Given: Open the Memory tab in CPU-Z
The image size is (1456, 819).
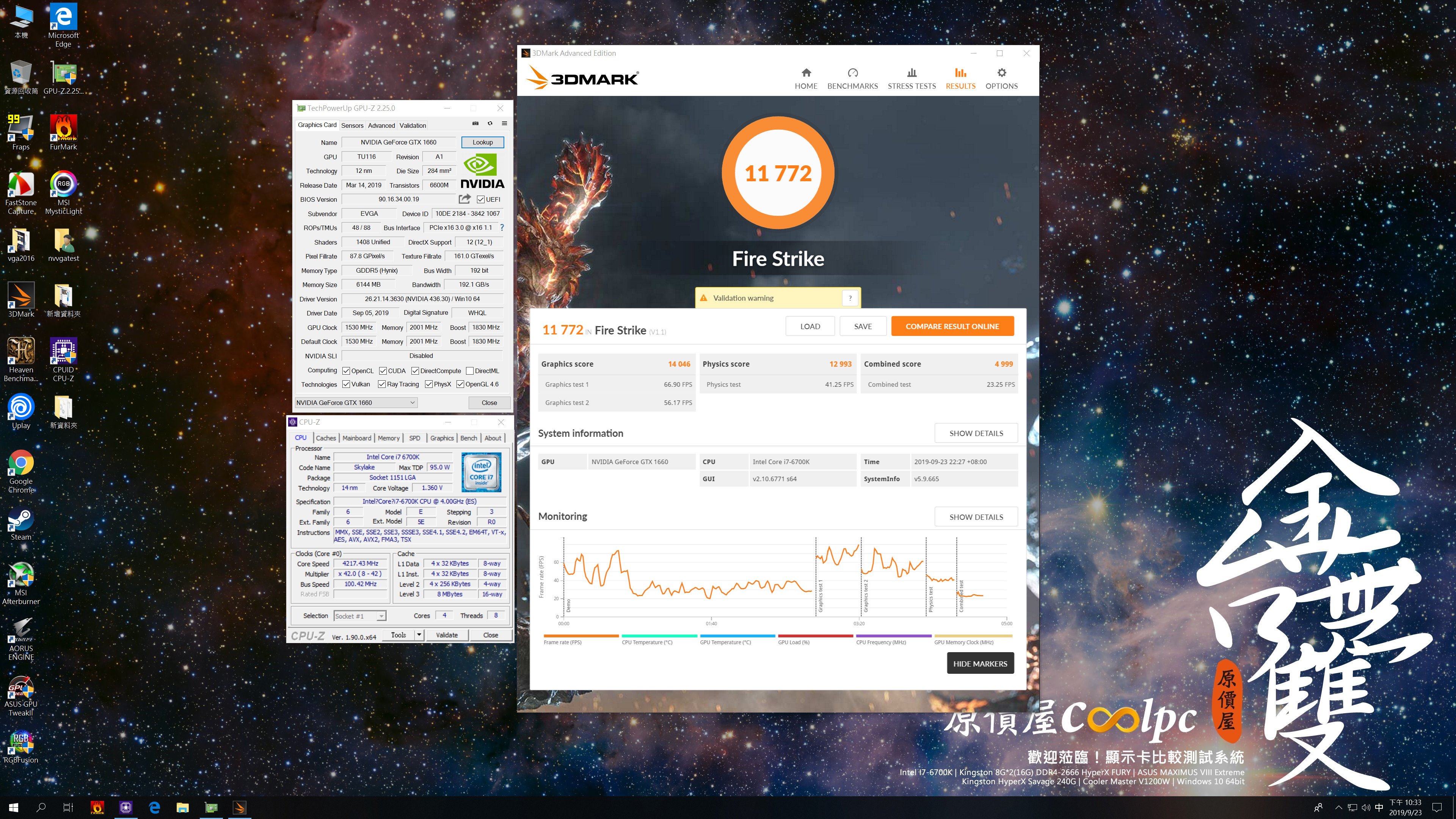Looking at the screenshot, I should tap(389, 438).
